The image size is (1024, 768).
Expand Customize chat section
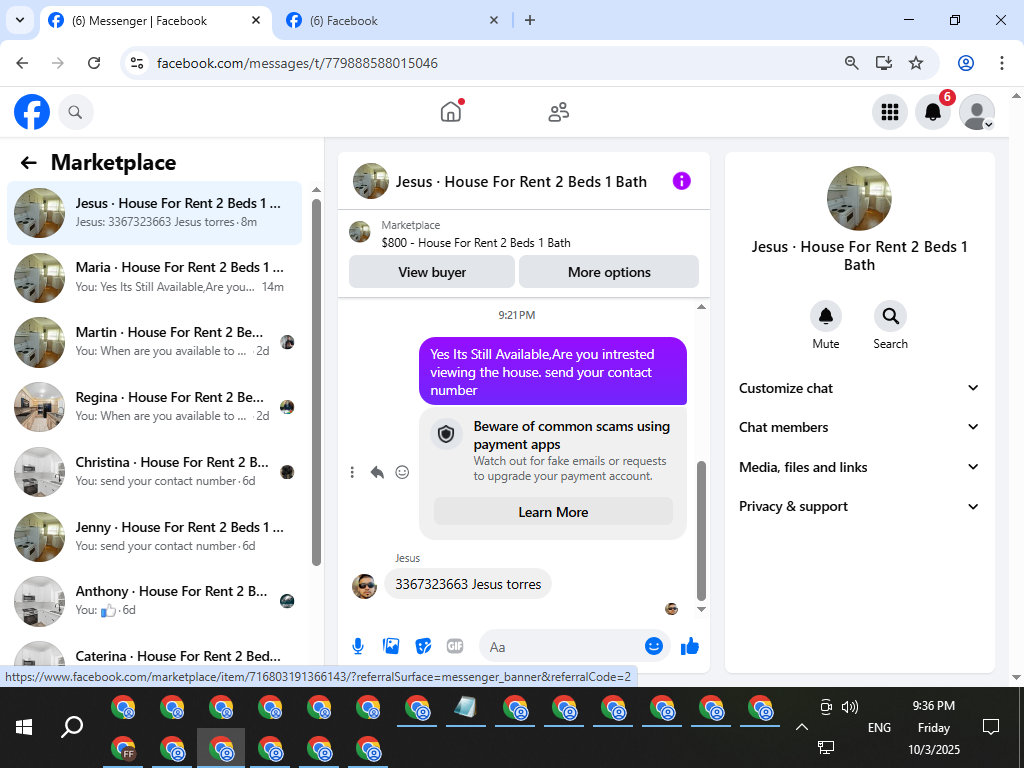(x=859, y=388)
